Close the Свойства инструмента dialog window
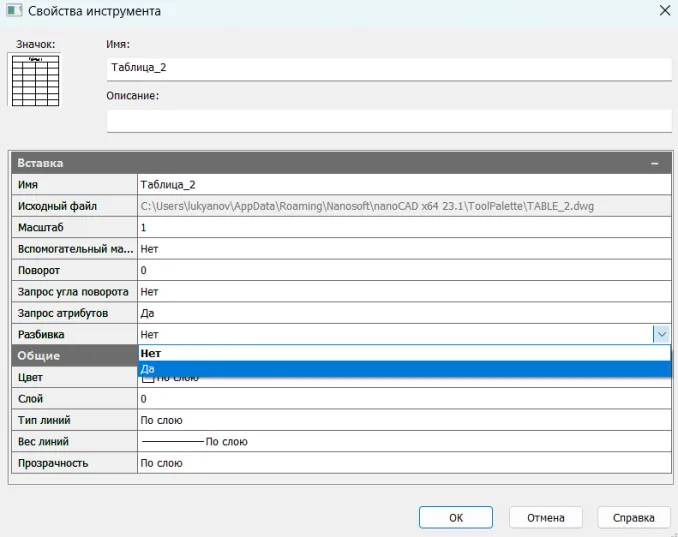678x537 pixels. pos(659,11)
